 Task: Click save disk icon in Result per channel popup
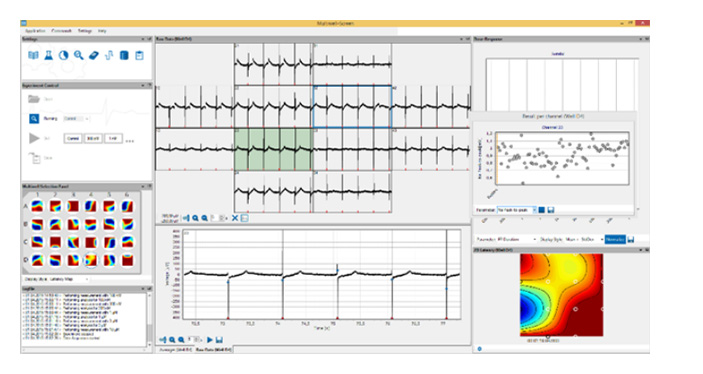(x=551, y=210)
